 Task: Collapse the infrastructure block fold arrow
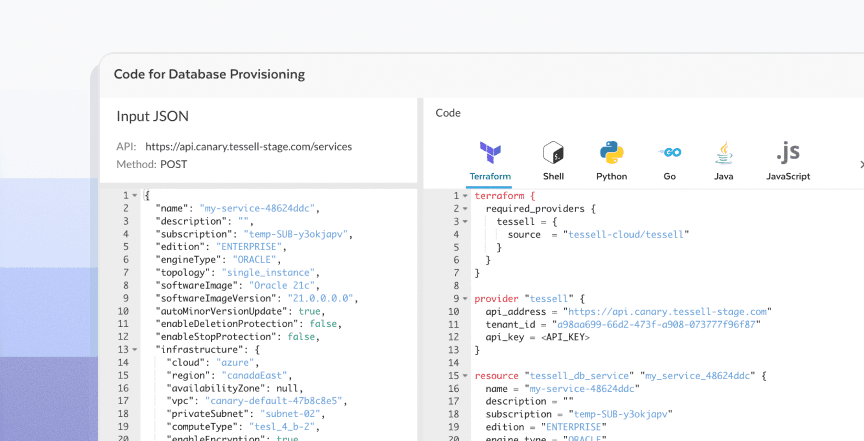pyautogui.click(x=134, y=349)
